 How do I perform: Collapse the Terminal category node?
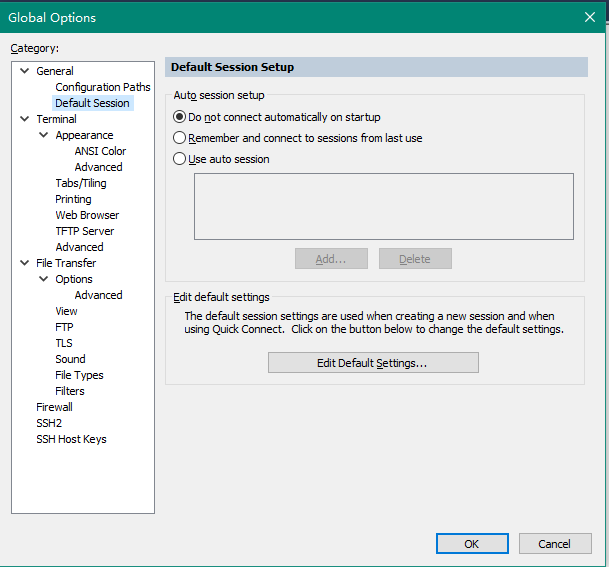tap(25, 119)
